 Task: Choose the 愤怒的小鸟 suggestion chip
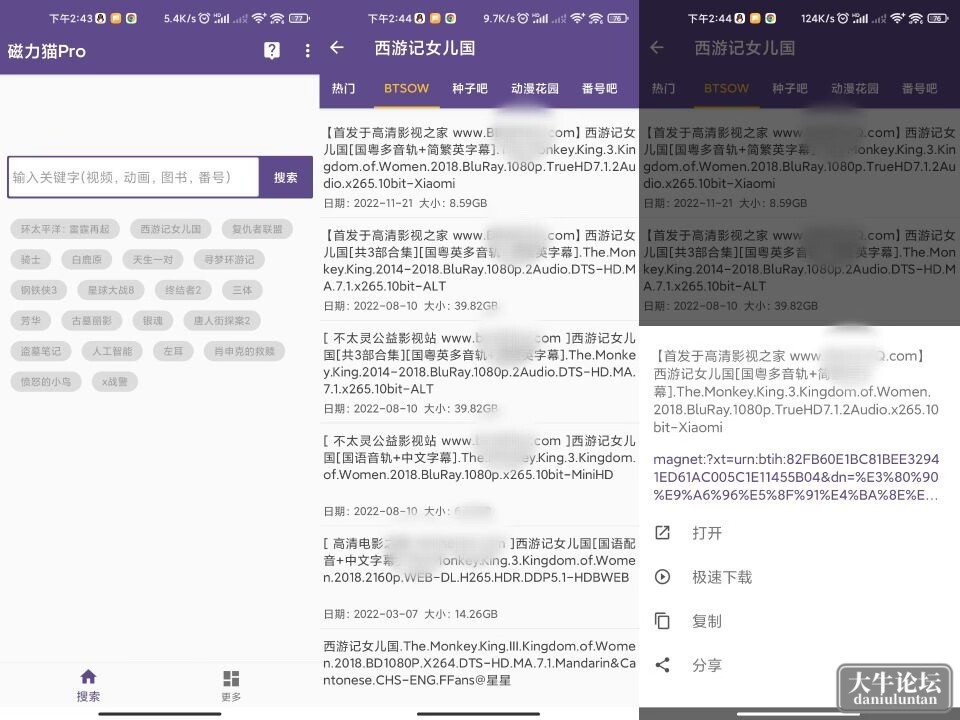tap(46, 381)
